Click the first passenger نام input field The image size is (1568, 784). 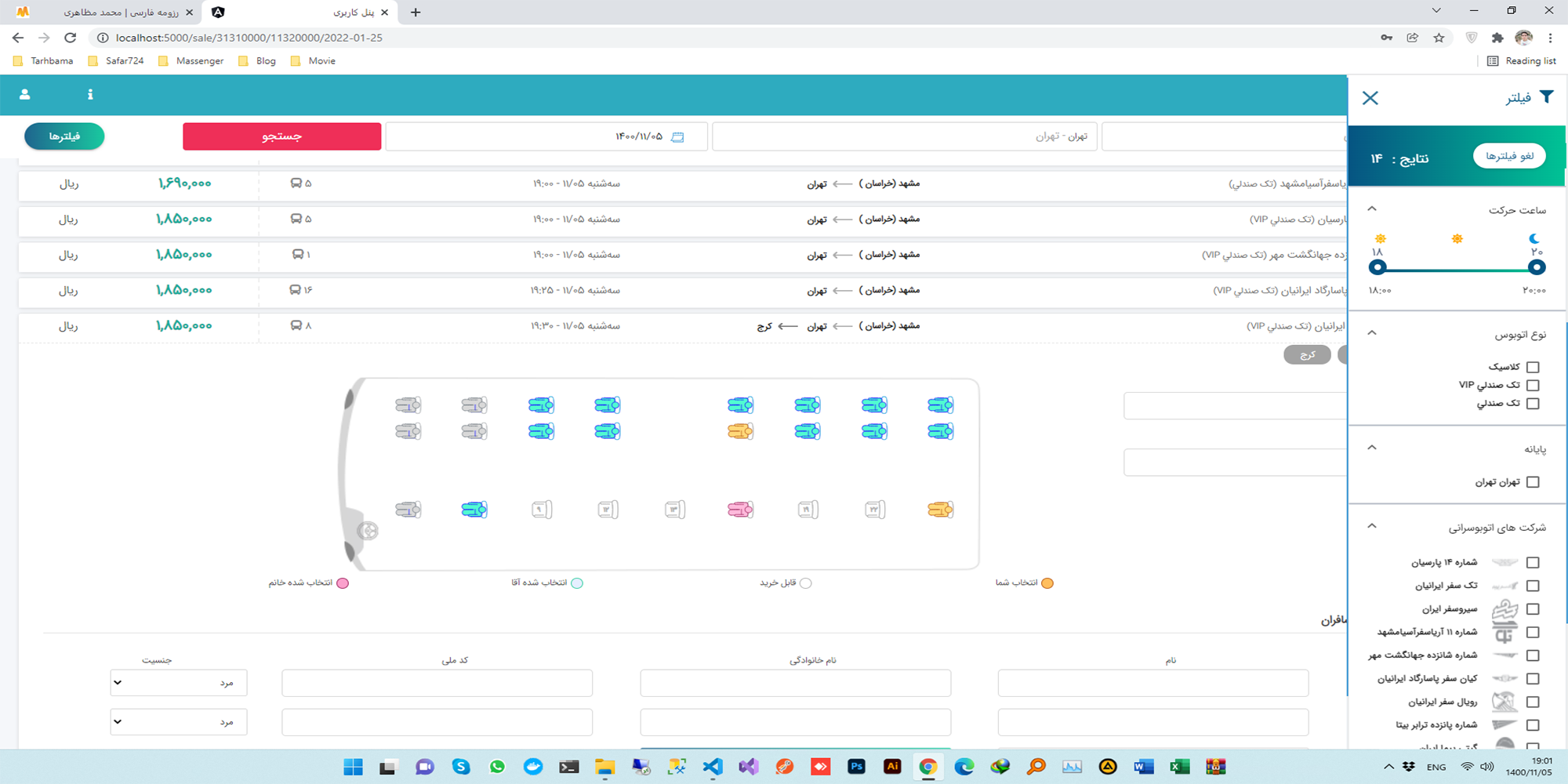(x=1153, y=683)
